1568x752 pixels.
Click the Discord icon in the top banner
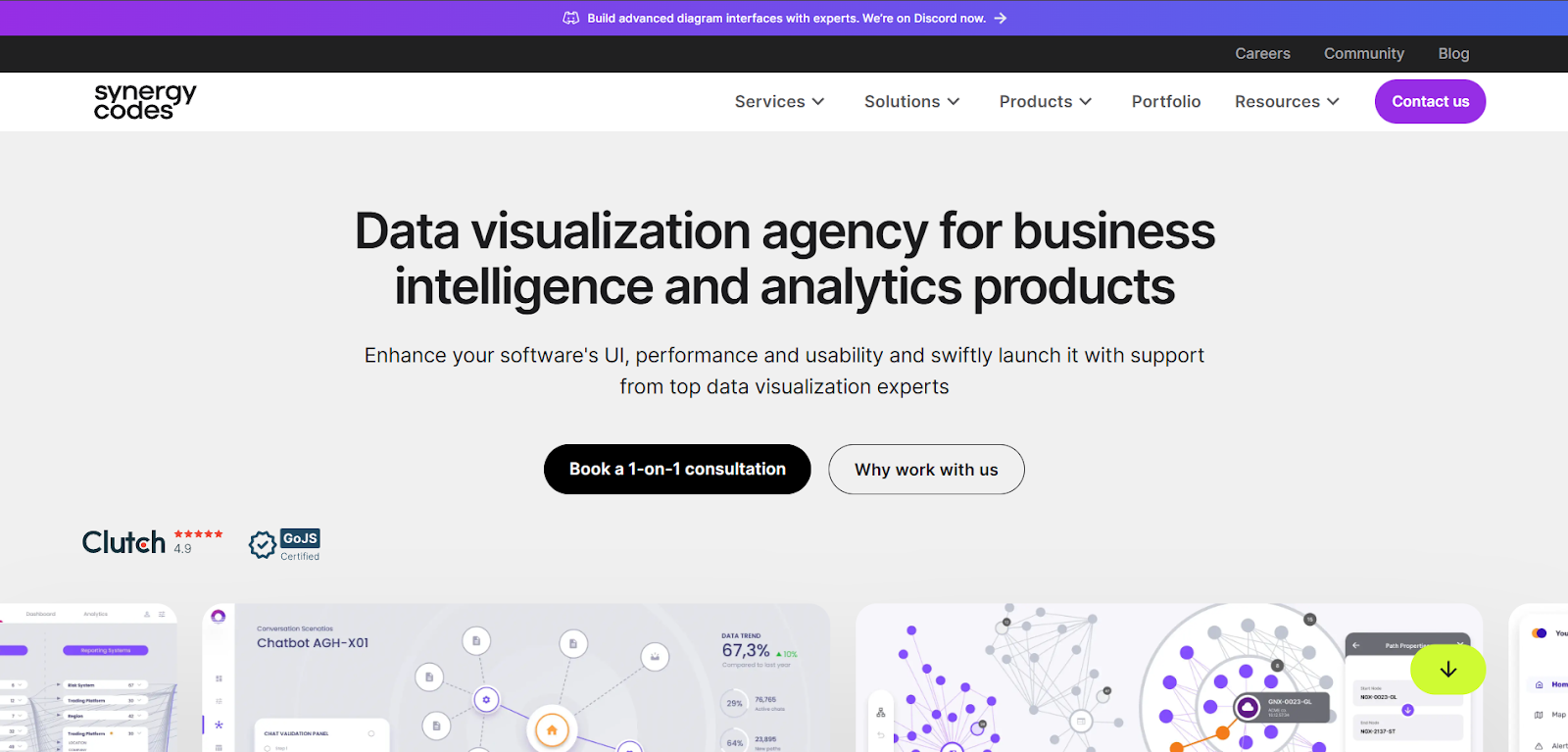coord(570,18)
